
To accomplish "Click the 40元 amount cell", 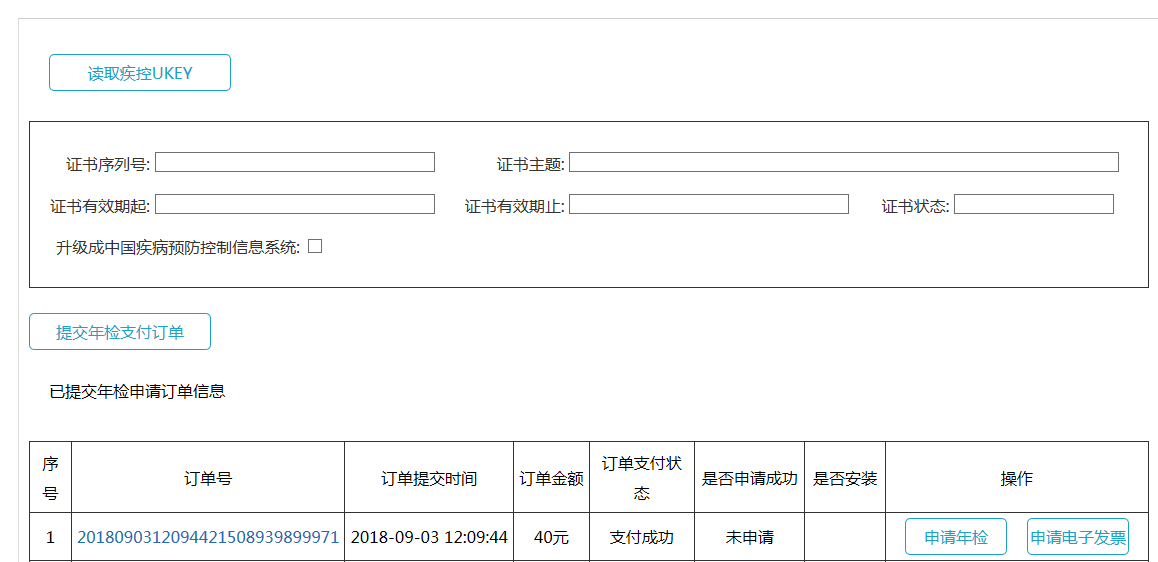I will coord(551,537).
